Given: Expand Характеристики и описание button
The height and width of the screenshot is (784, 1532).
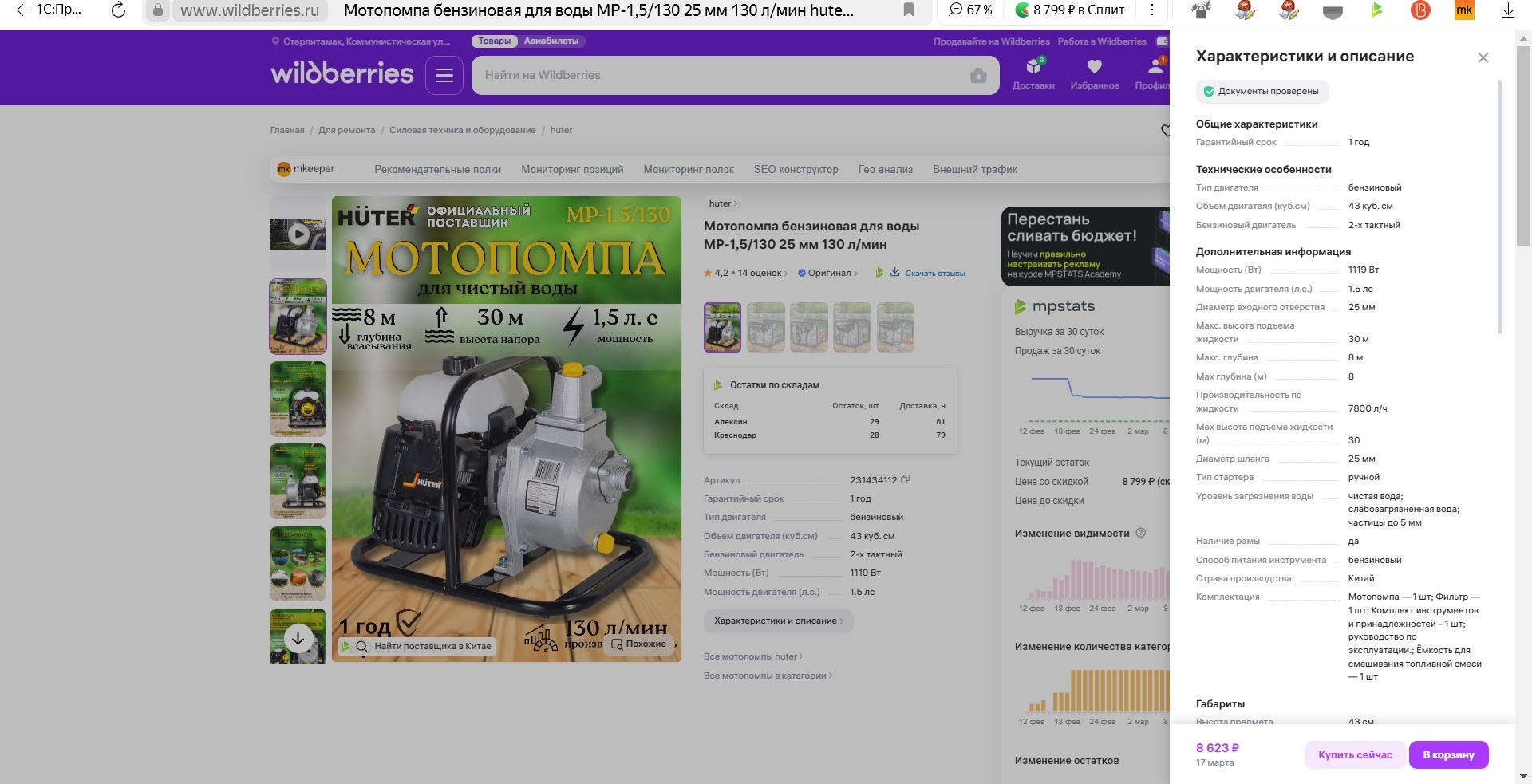Looking at the screenshot, I should [x=778, y=621].
